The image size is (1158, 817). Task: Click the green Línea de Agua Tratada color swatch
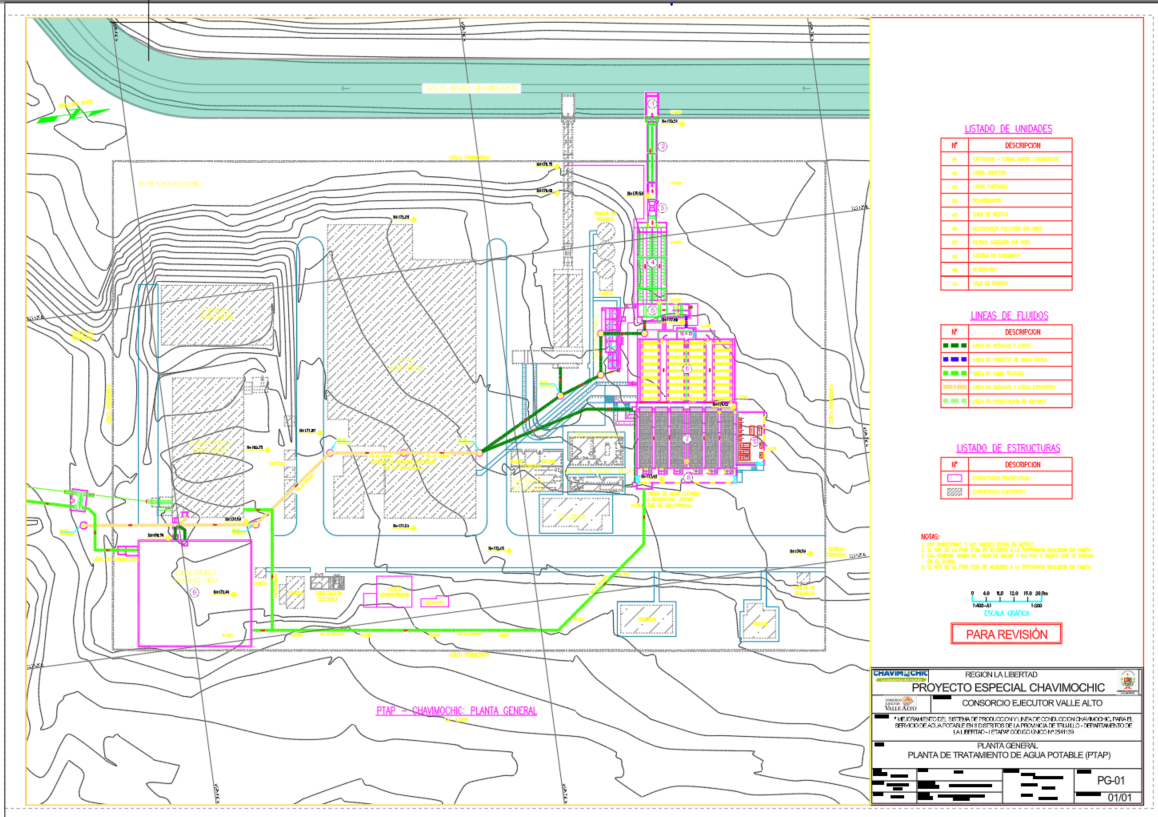pyautogui.click(x=955, y=373)
